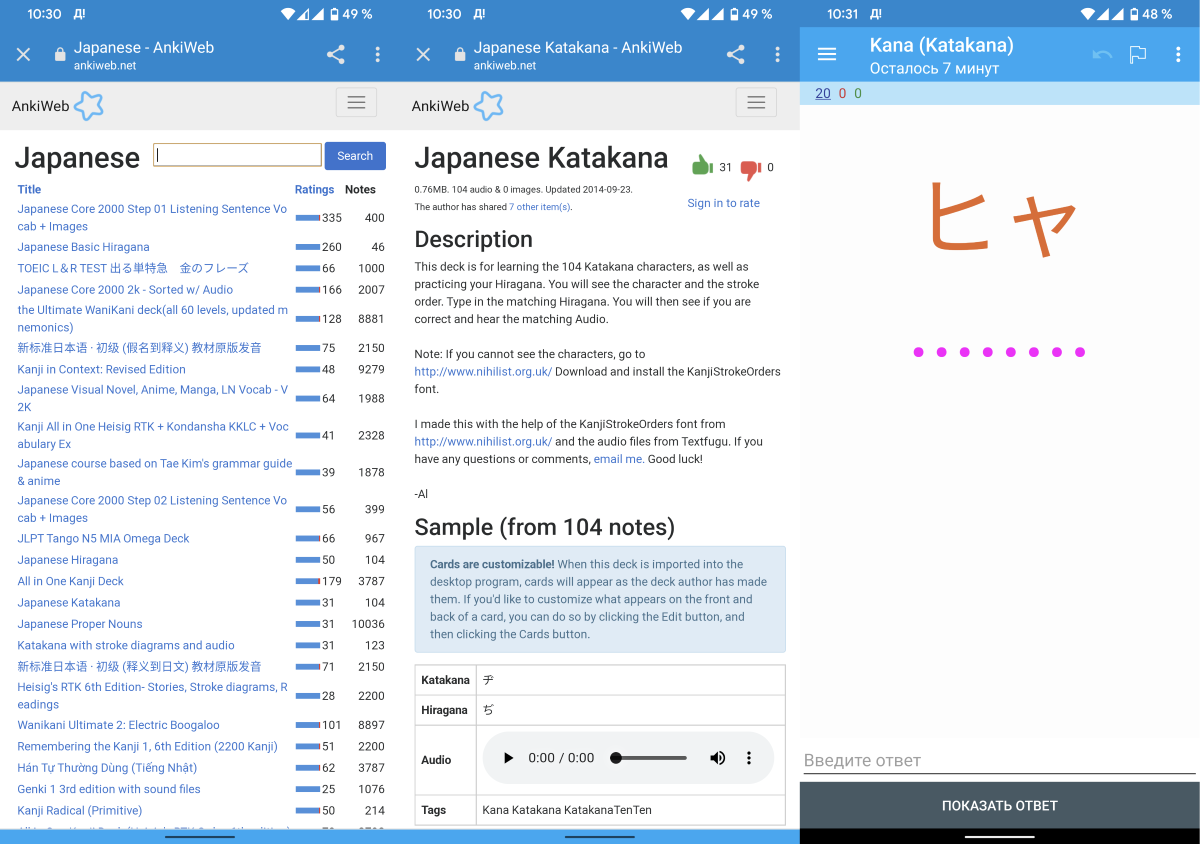Open Kanji Radical (Primitive) deck
The image size is (1200, 844).
80,811
